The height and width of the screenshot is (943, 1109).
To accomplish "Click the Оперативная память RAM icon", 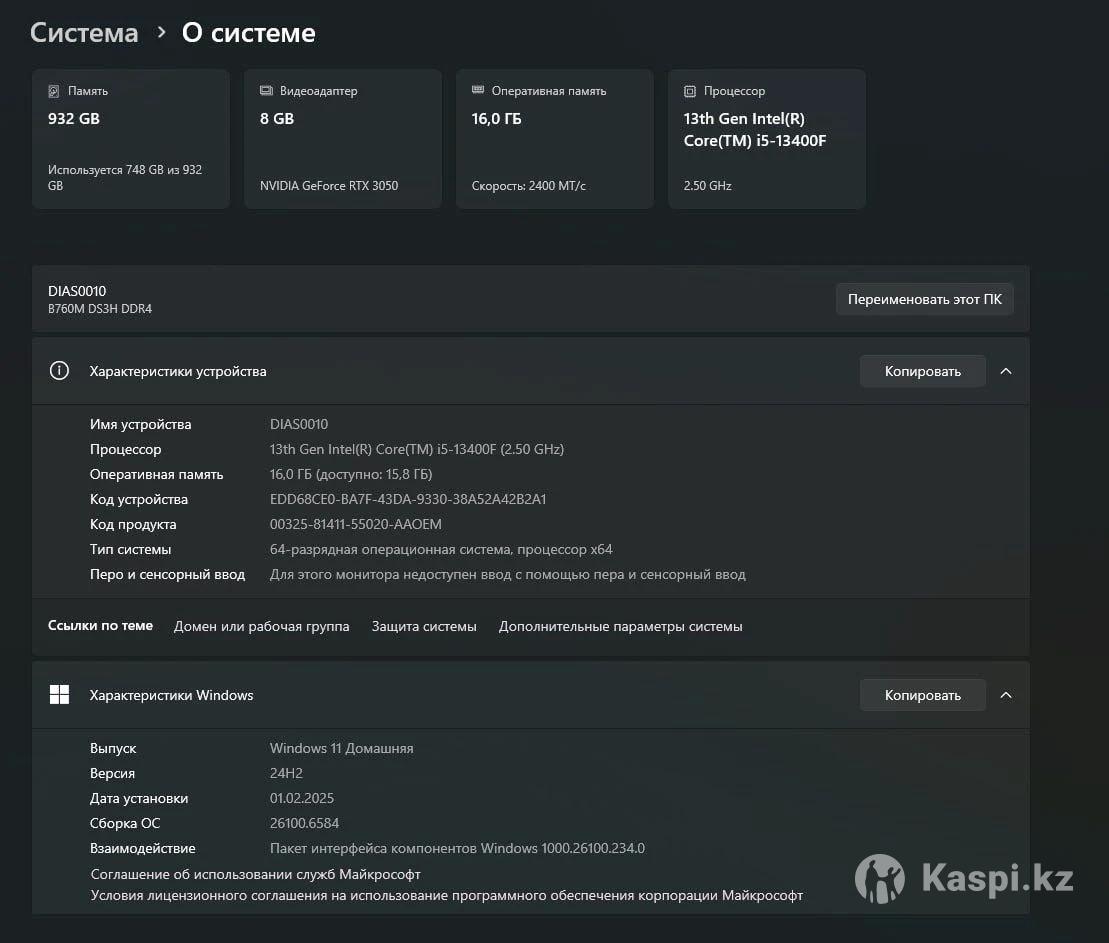I will click(478, 91).
